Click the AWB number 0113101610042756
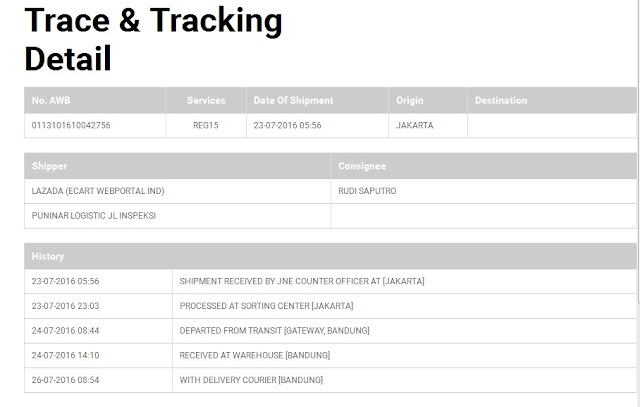 (71, 125)
